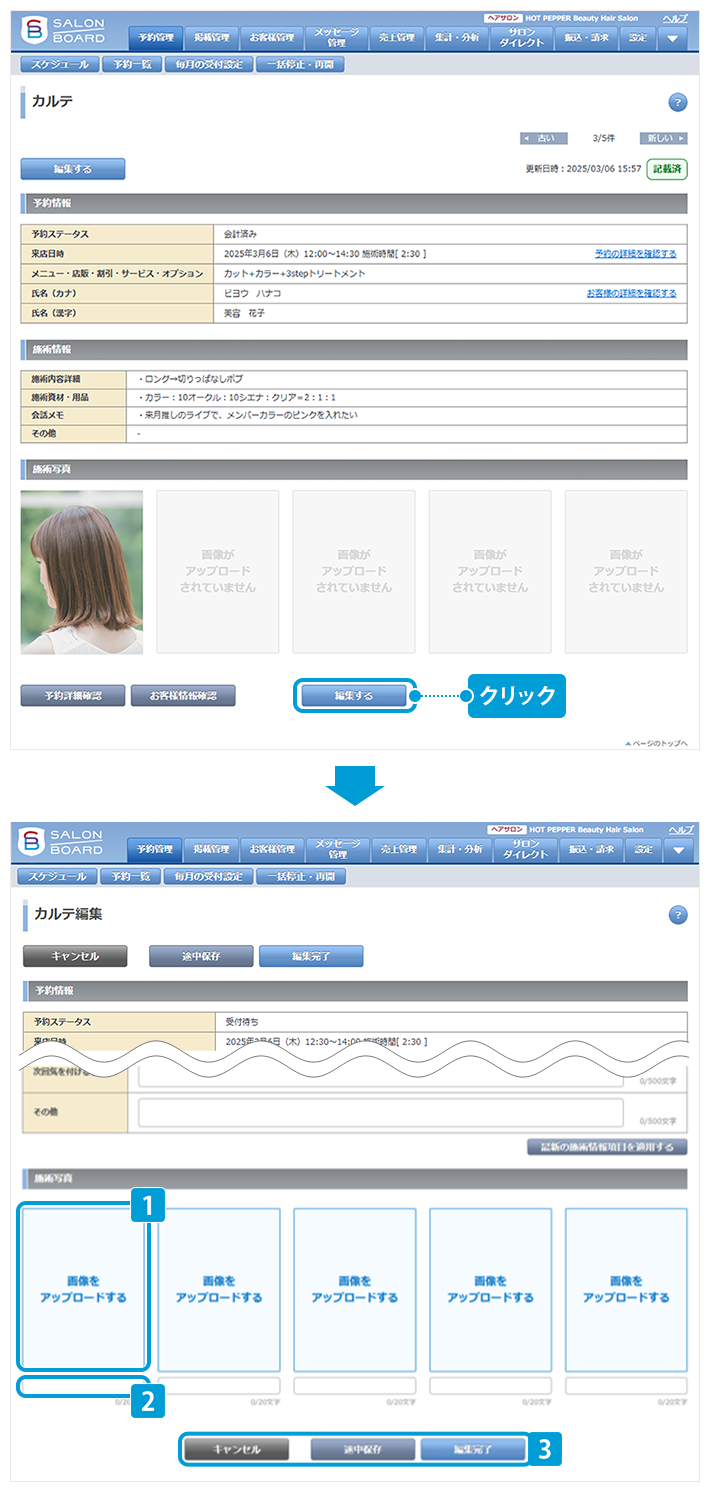Click the kanji name 美容 花子
The height and width of the screenshot is (1492, 710).
pos(245,313)
